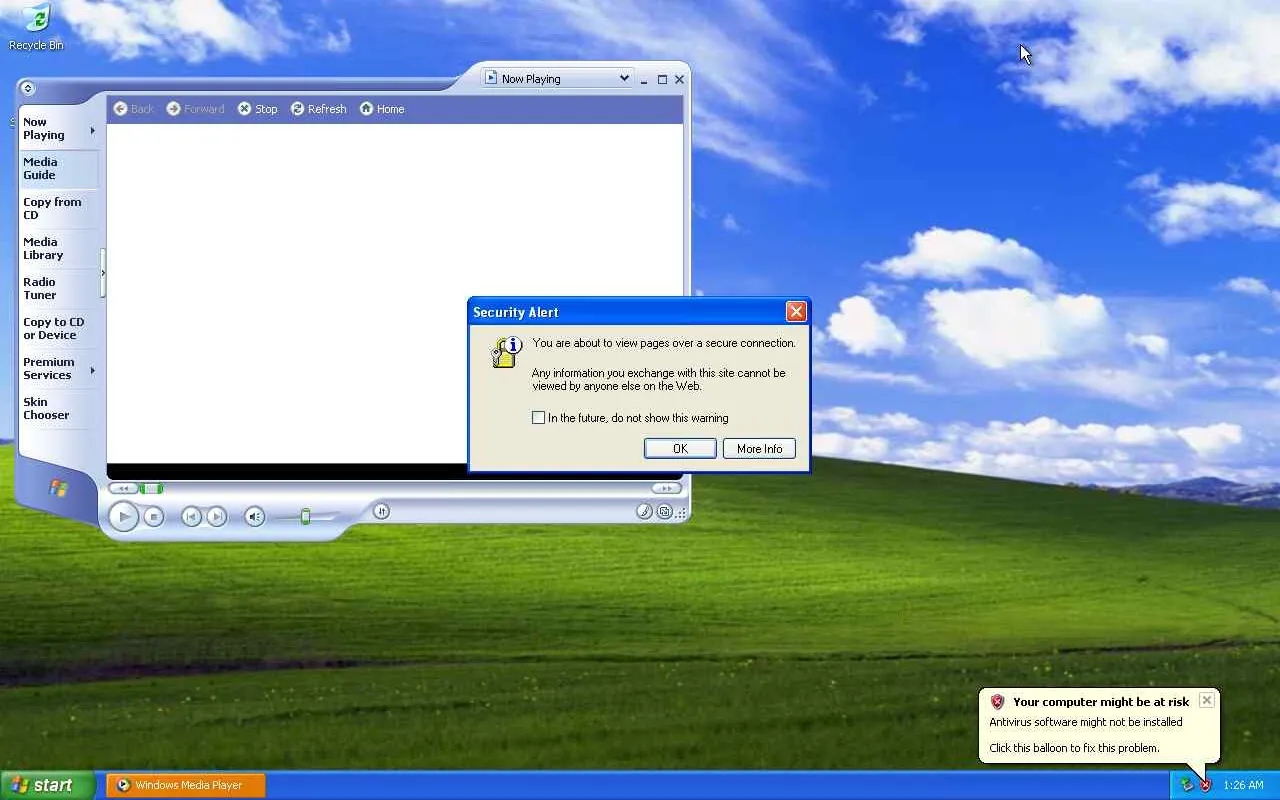Screen dimensions: 1280x800
Task: Click the Play button in Media Player
Action: [x=124, y=516]
